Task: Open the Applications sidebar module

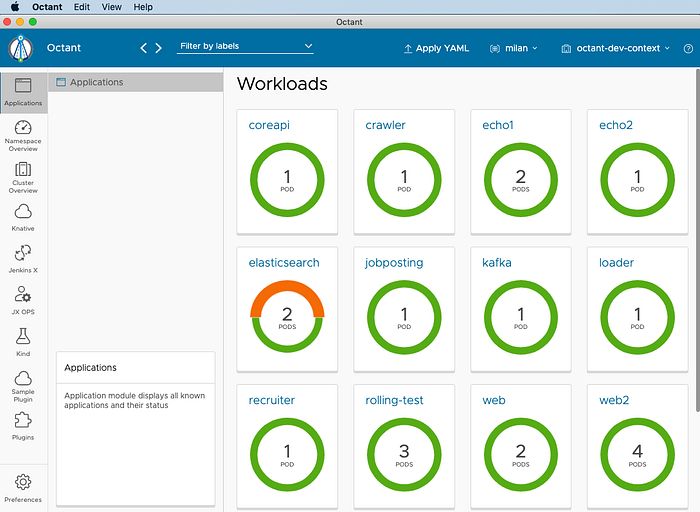Action: tap(23, 93)
